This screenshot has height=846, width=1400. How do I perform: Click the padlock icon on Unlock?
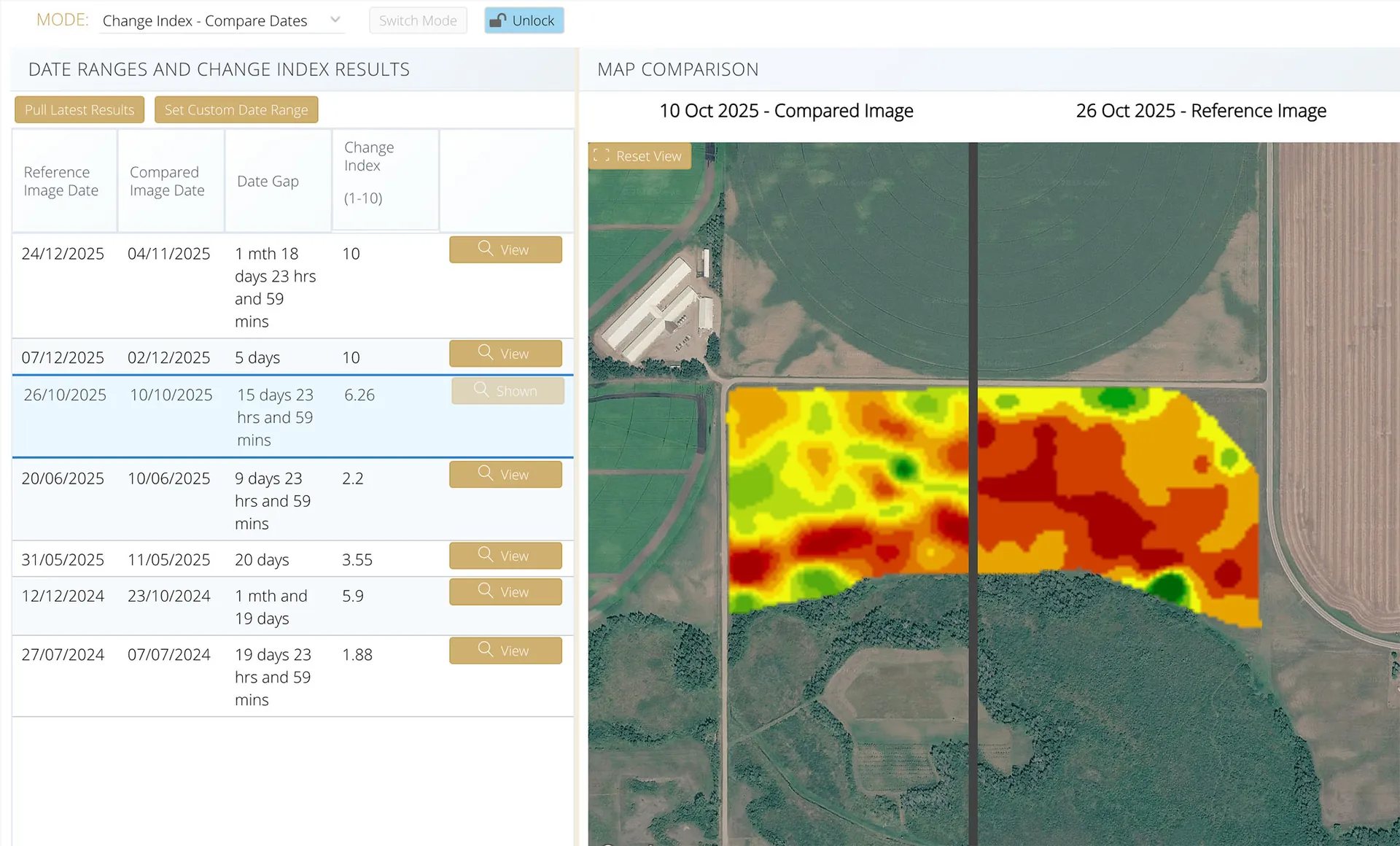pyautogui.click(x=498, y=20)
